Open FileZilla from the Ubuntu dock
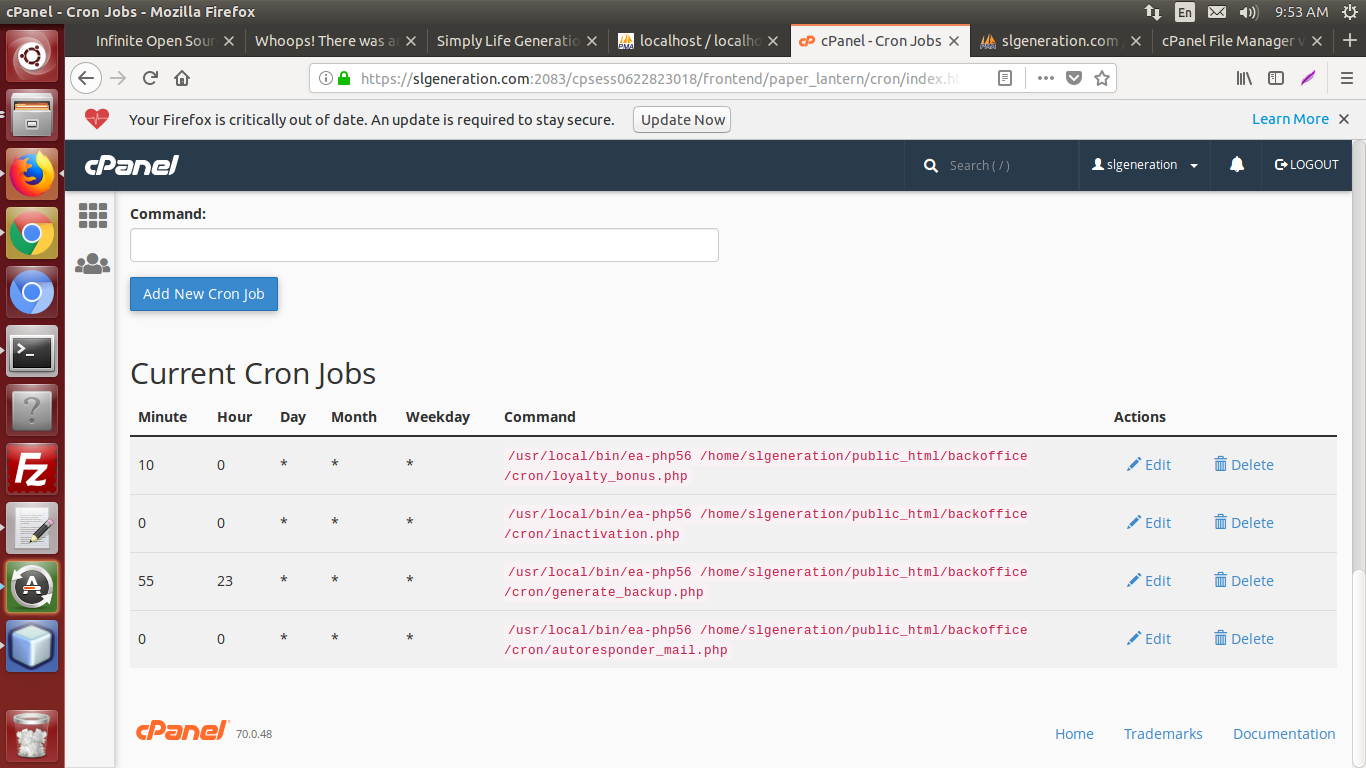Screen dimensions: 1366x768 pyautogui.click(x=32, y=469)
